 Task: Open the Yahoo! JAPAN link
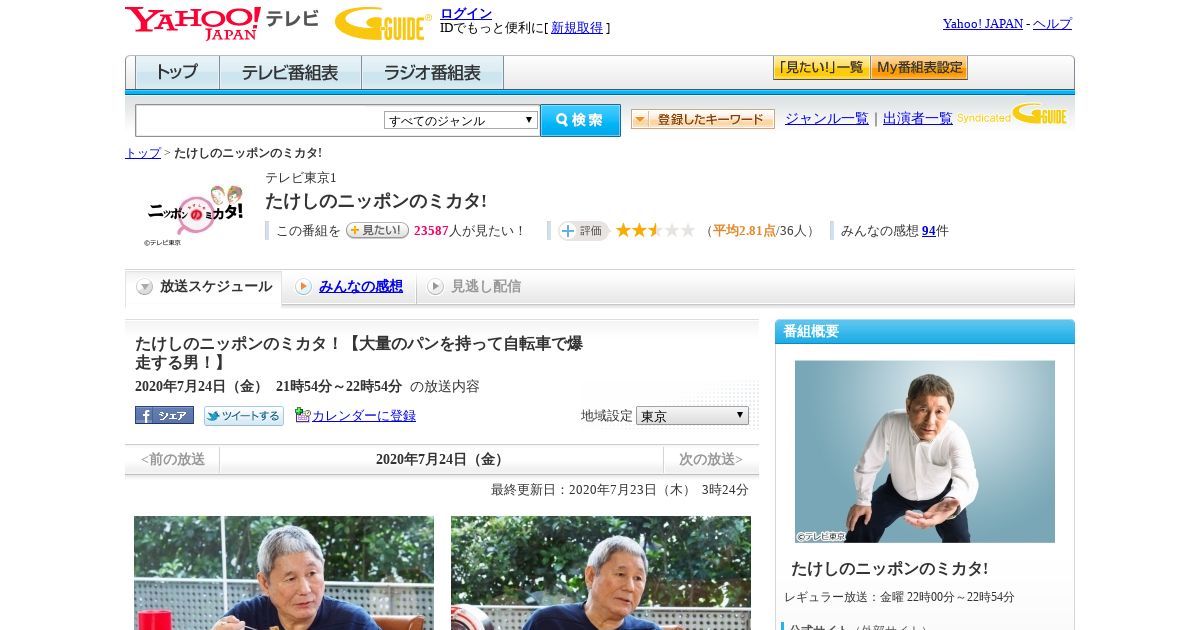pos(983,24)
